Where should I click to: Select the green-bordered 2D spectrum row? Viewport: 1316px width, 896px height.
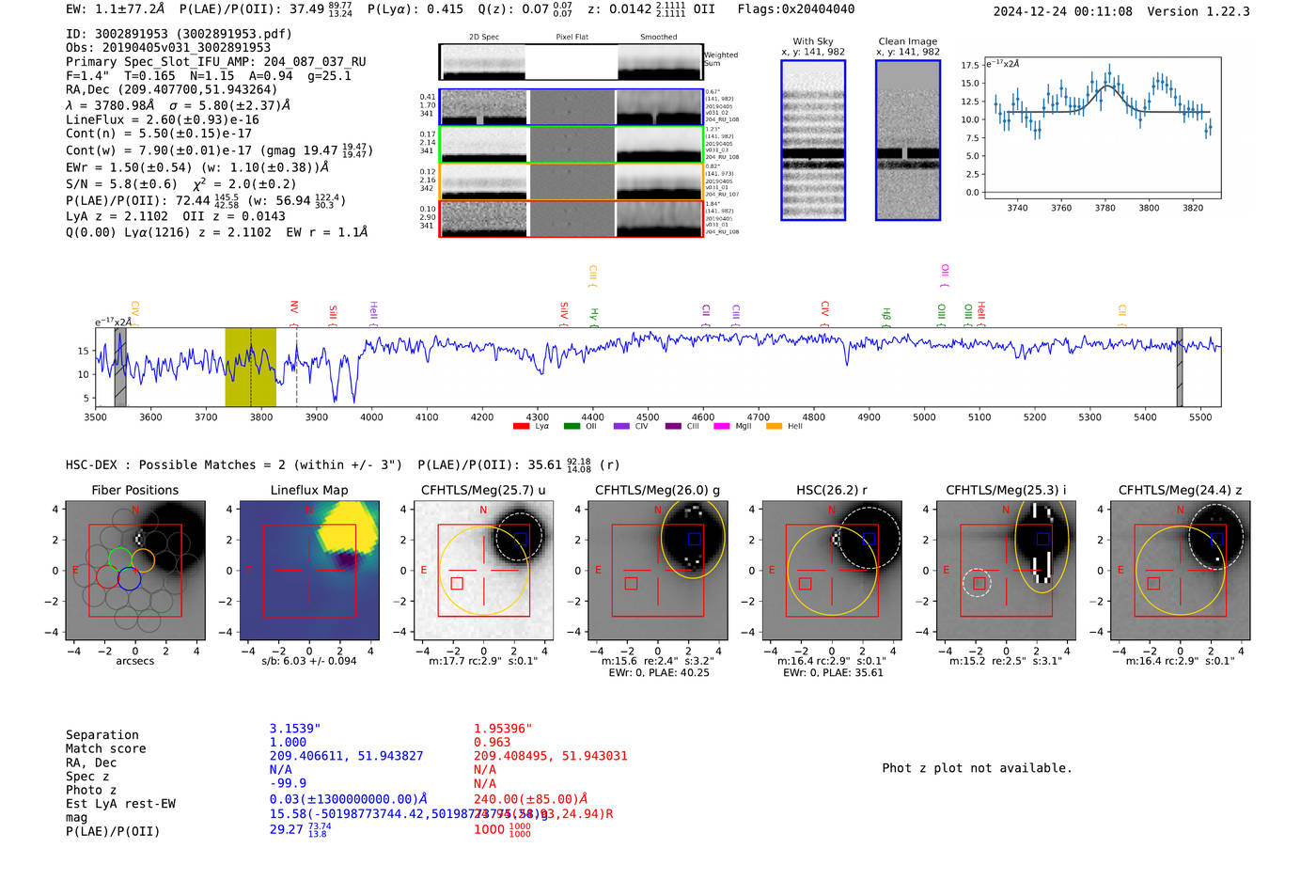571,145
